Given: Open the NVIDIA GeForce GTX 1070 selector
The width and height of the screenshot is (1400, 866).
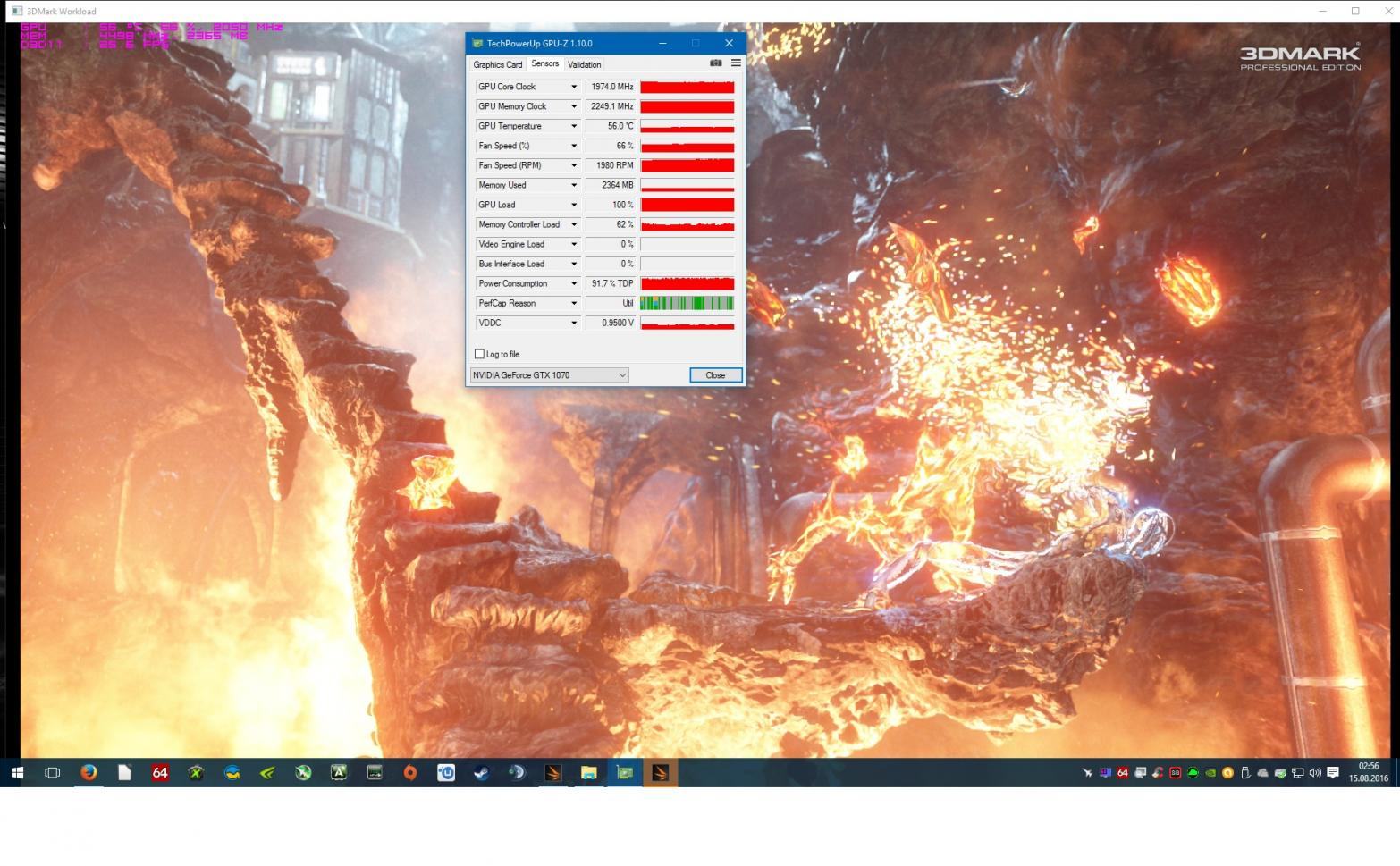Looking at the screenshot, I should pyautogui.click(x=549, y=375).
